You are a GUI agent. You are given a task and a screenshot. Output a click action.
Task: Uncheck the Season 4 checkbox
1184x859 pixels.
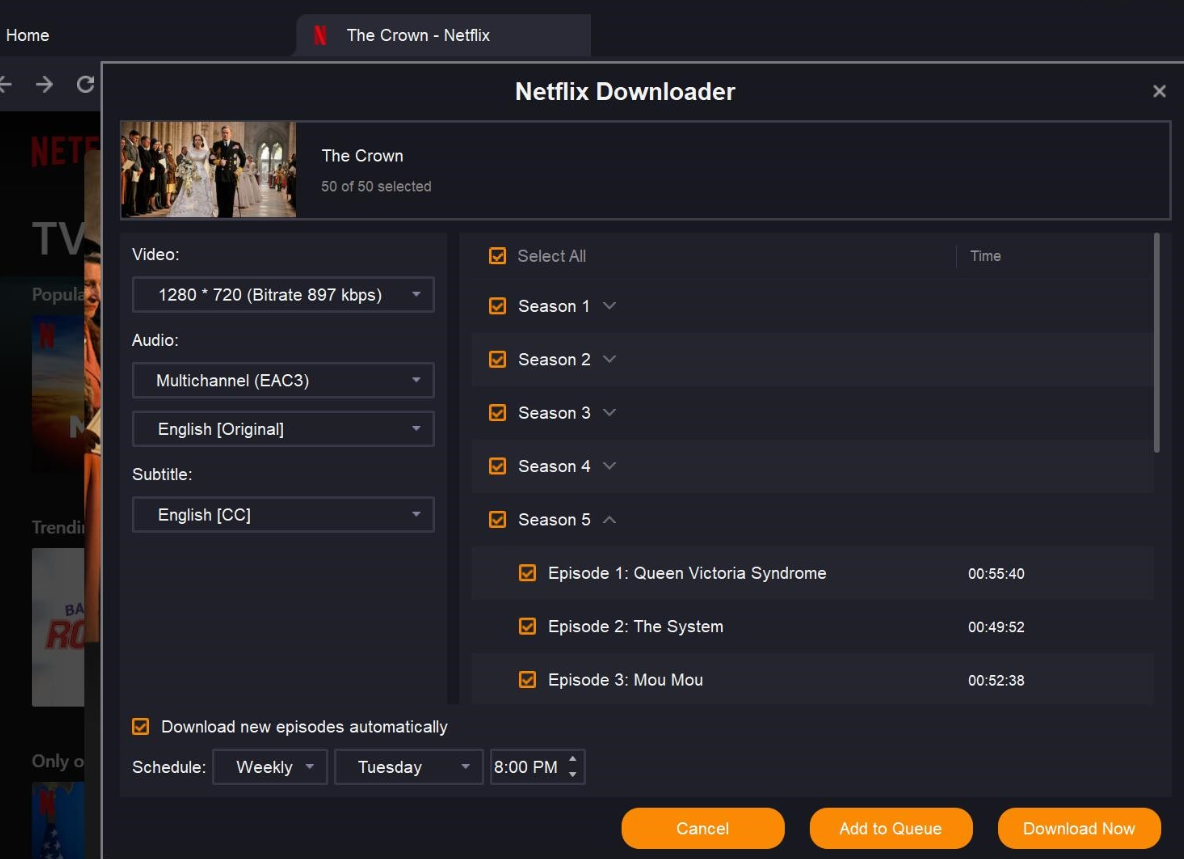click(498, 466)
